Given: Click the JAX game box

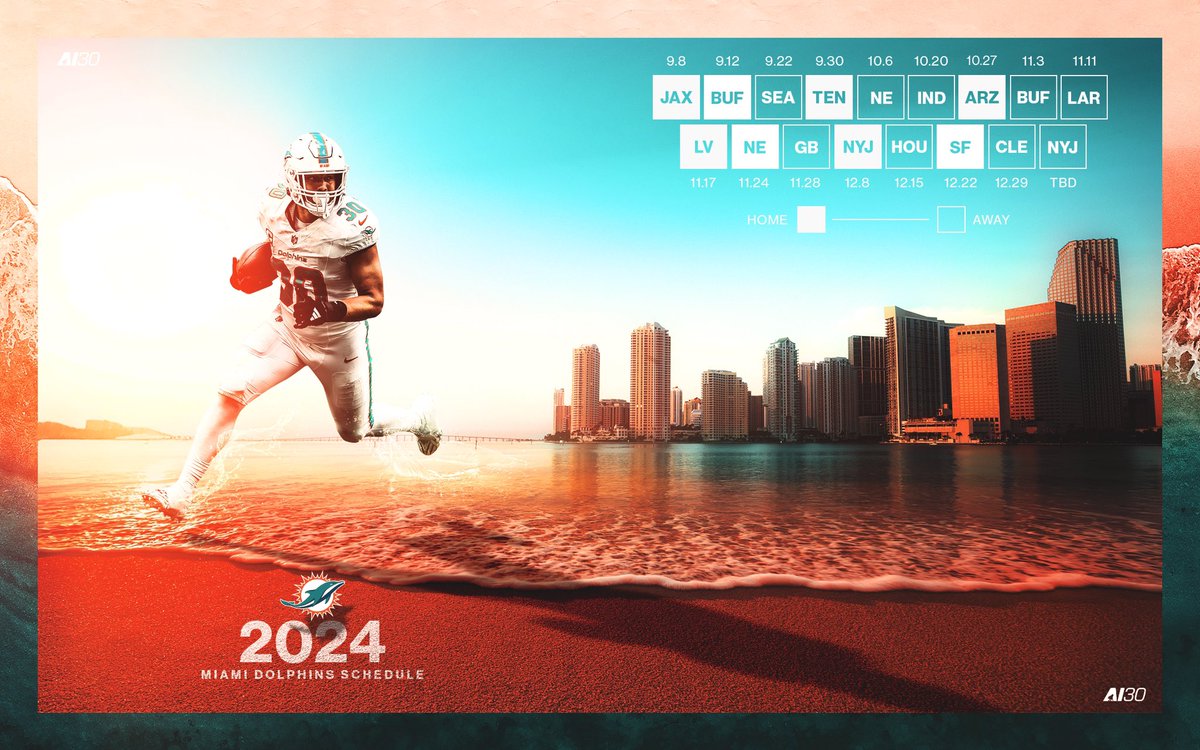Looking at the screenshot, I should pyautogui.click(x=676, y=98).
